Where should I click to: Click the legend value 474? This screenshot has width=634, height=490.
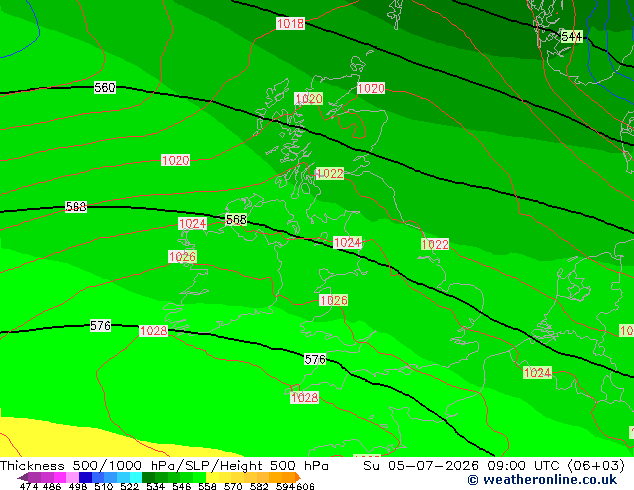pos(29,486)
